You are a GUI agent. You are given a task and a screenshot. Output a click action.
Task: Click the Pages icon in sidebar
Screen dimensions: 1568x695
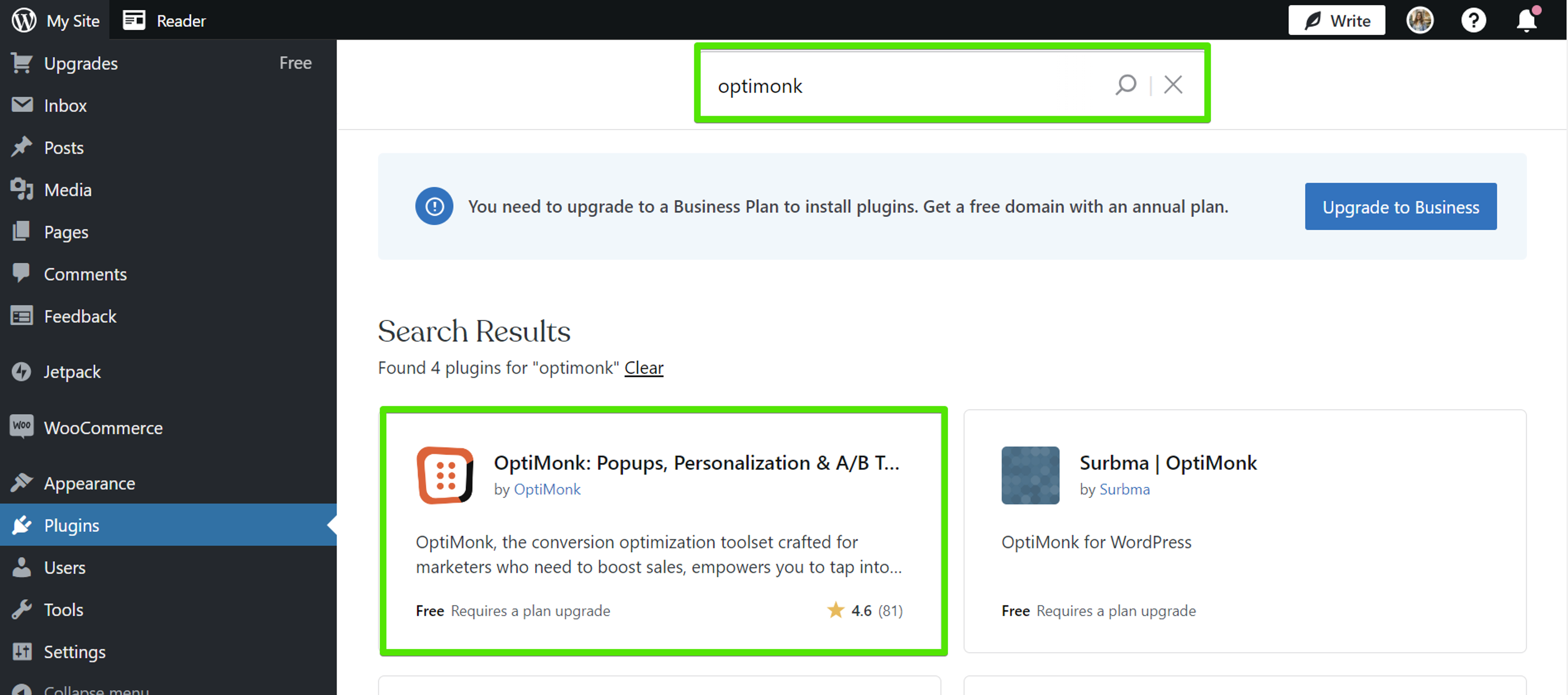22,231
